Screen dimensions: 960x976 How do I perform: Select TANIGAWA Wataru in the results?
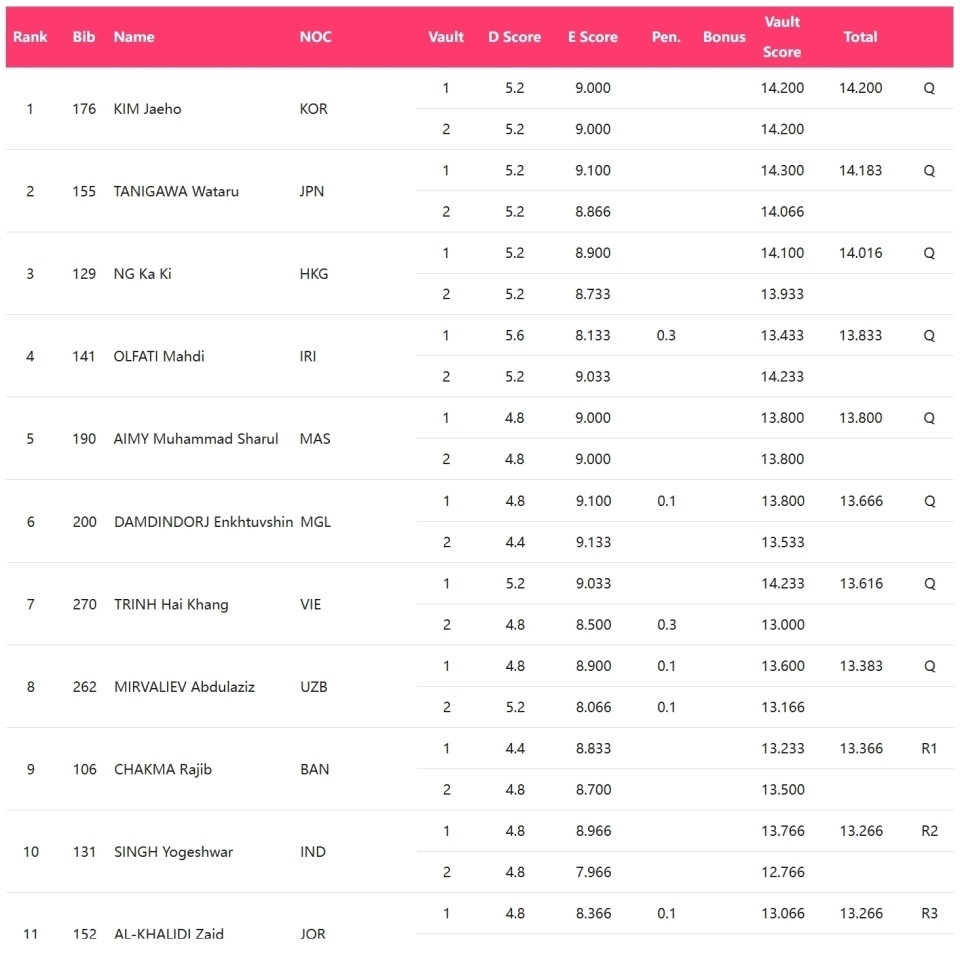176,191
